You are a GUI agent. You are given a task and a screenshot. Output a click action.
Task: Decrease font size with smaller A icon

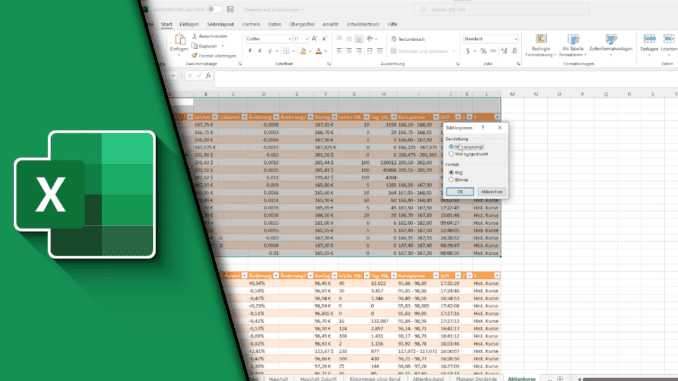pos(324,39)
